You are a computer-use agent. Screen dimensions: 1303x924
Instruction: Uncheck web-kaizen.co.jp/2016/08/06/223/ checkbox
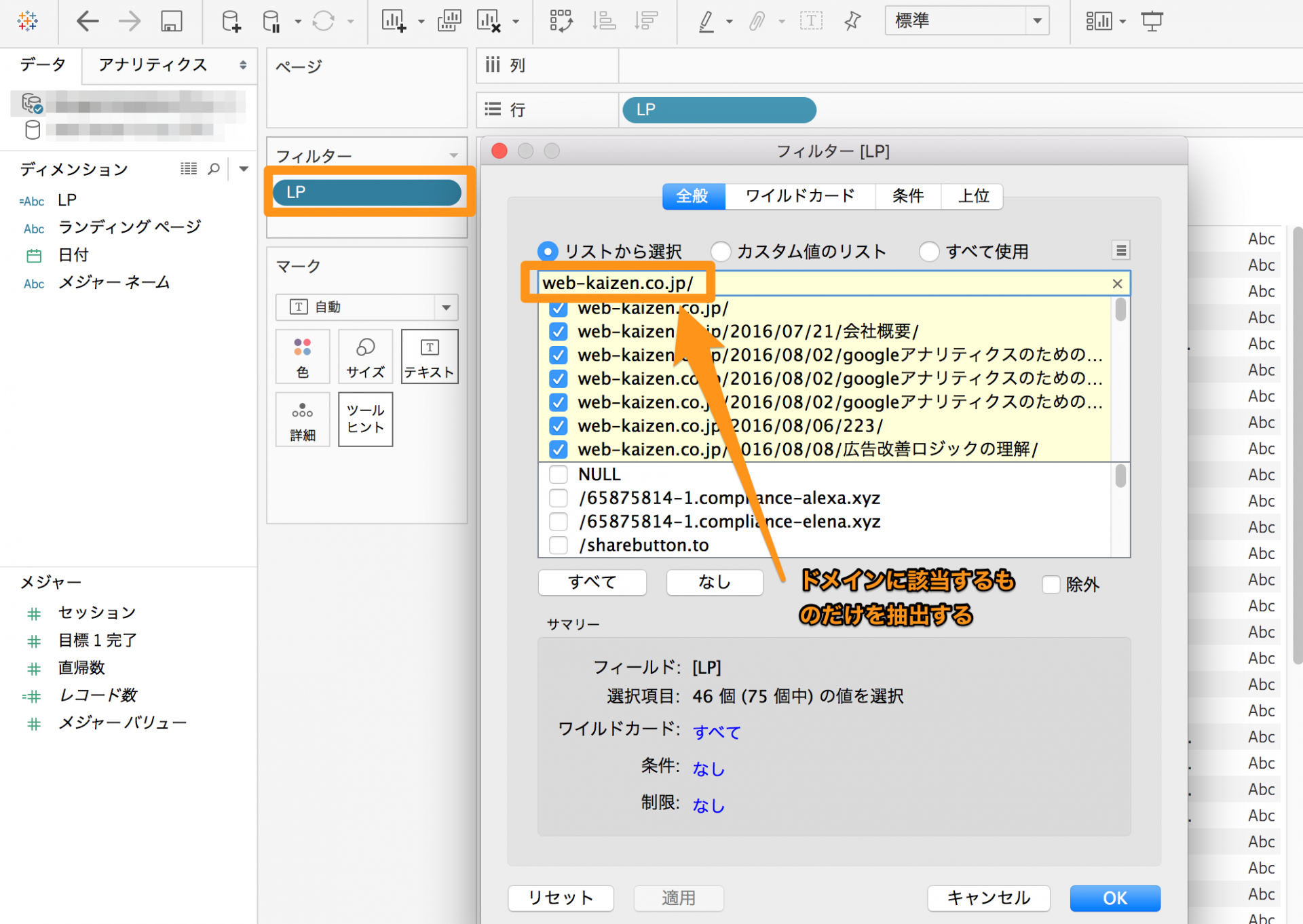click(559, 426)
